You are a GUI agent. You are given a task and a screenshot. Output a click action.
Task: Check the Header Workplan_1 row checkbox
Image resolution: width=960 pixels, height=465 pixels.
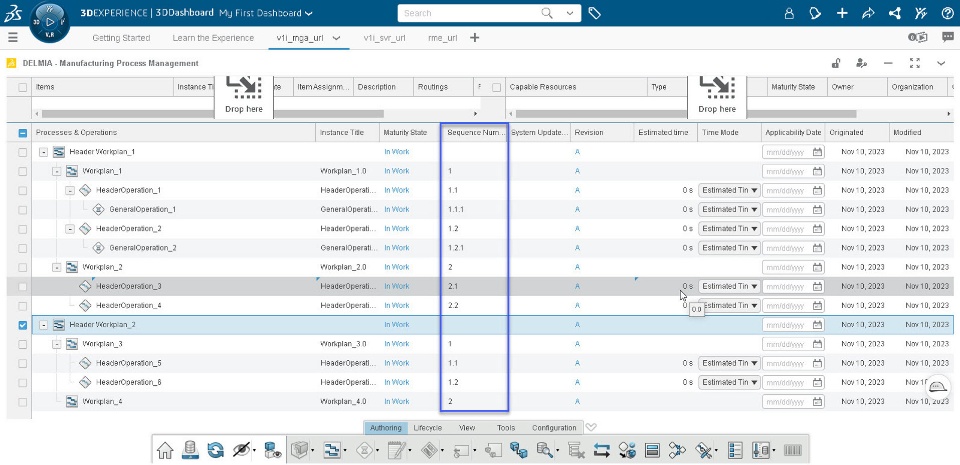pyautogui.click(x=23, y=152)
